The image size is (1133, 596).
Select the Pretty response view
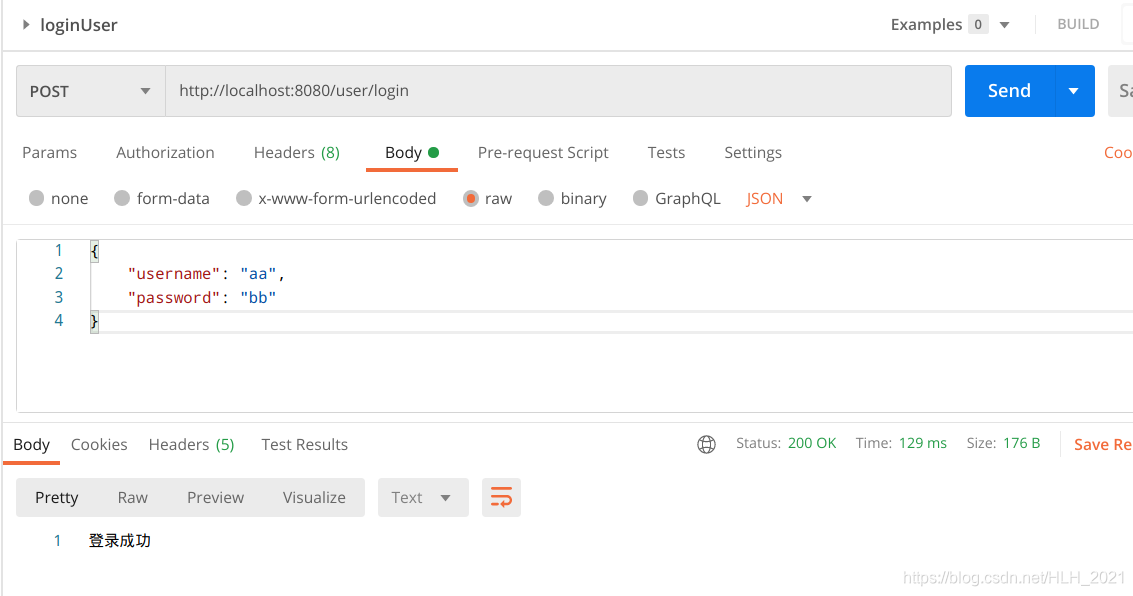pyautogui.click(x=56, y=497)
